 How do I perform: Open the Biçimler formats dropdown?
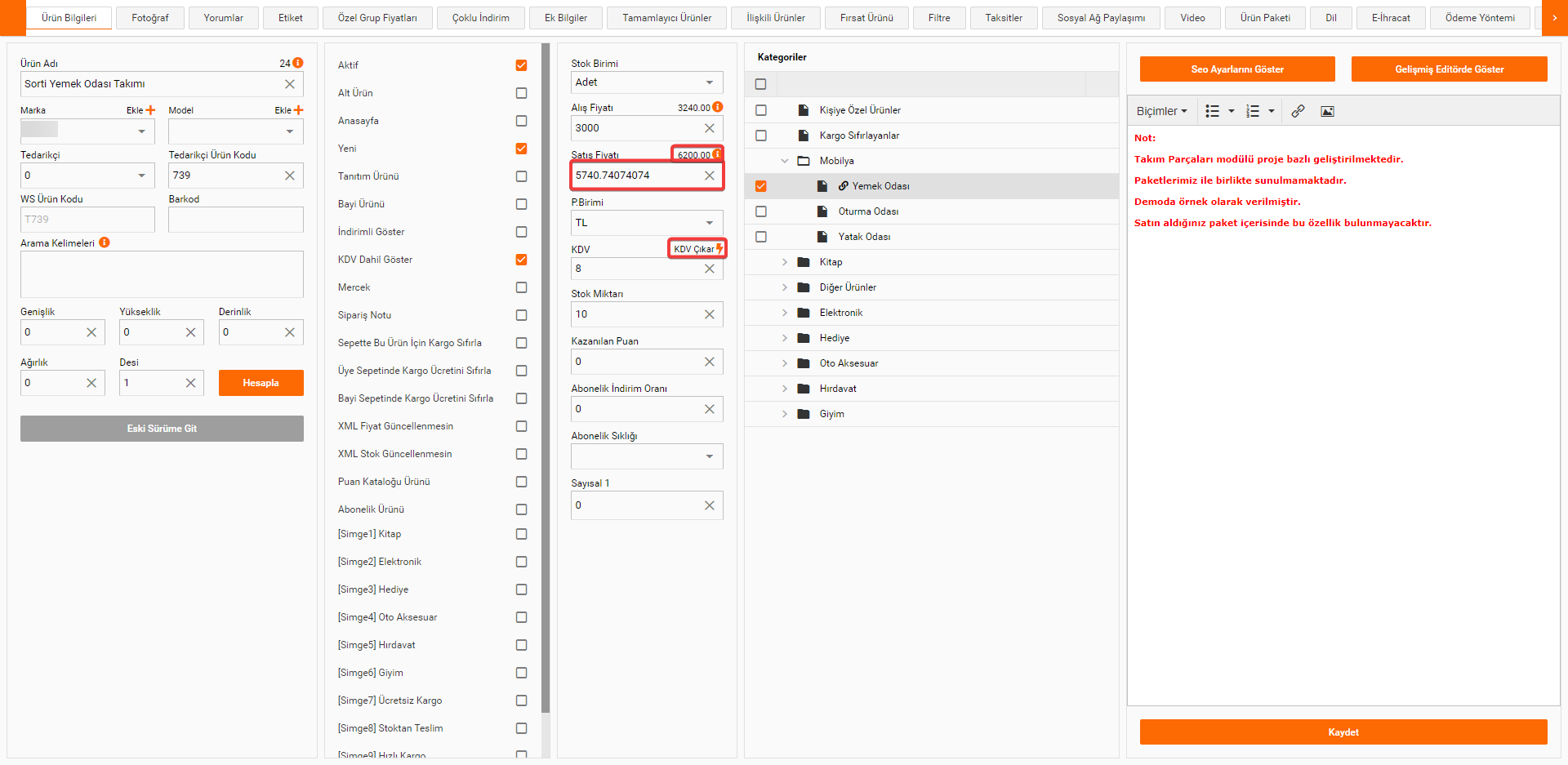1162,111
